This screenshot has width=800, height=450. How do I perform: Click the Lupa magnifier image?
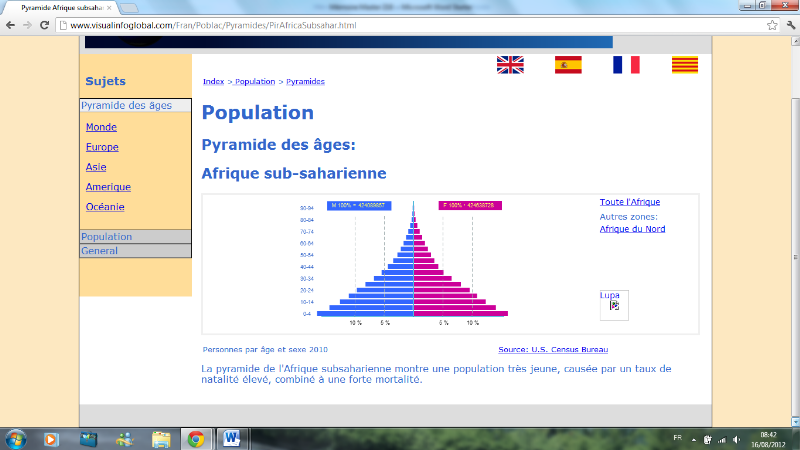[x=614, y=305]
